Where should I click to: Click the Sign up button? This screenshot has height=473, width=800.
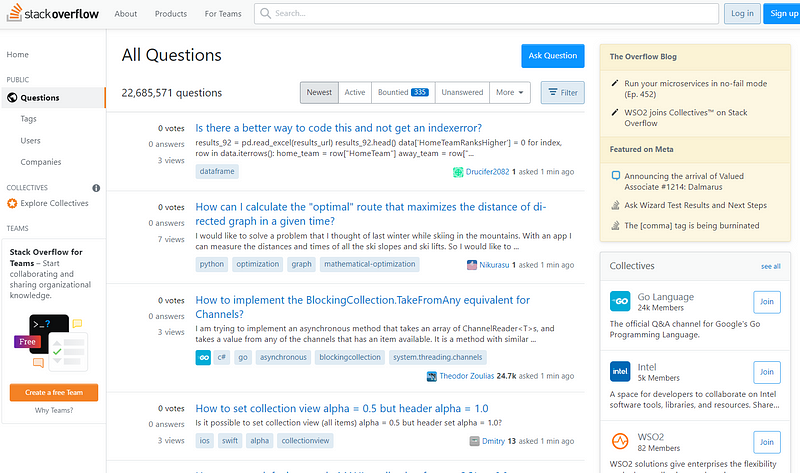point(783,13)
